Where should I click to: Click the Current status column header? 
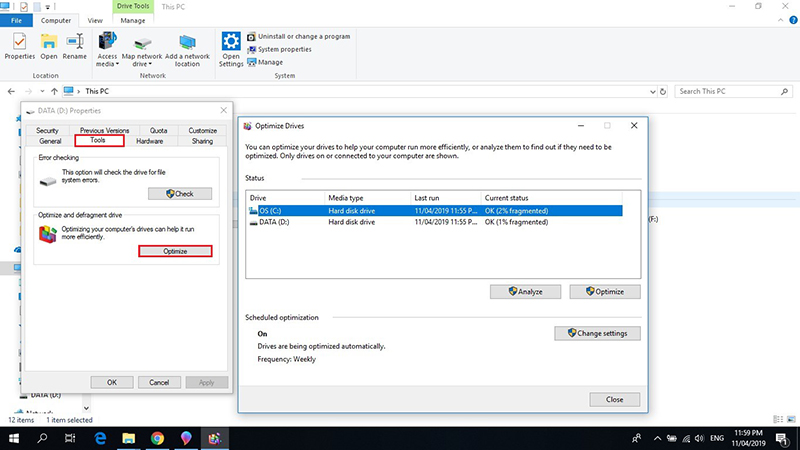click(x=552, y=198)
